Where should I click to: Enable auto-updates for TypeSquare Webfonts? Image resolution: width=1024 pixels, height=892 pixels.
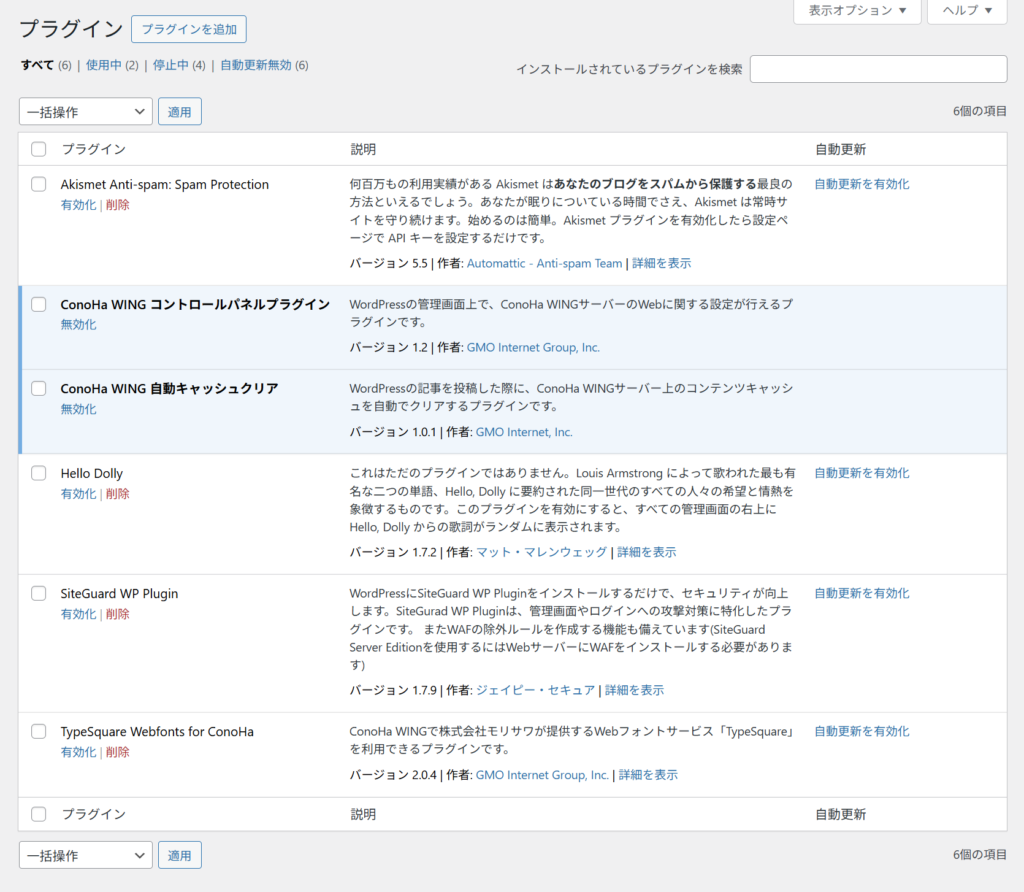861,731
